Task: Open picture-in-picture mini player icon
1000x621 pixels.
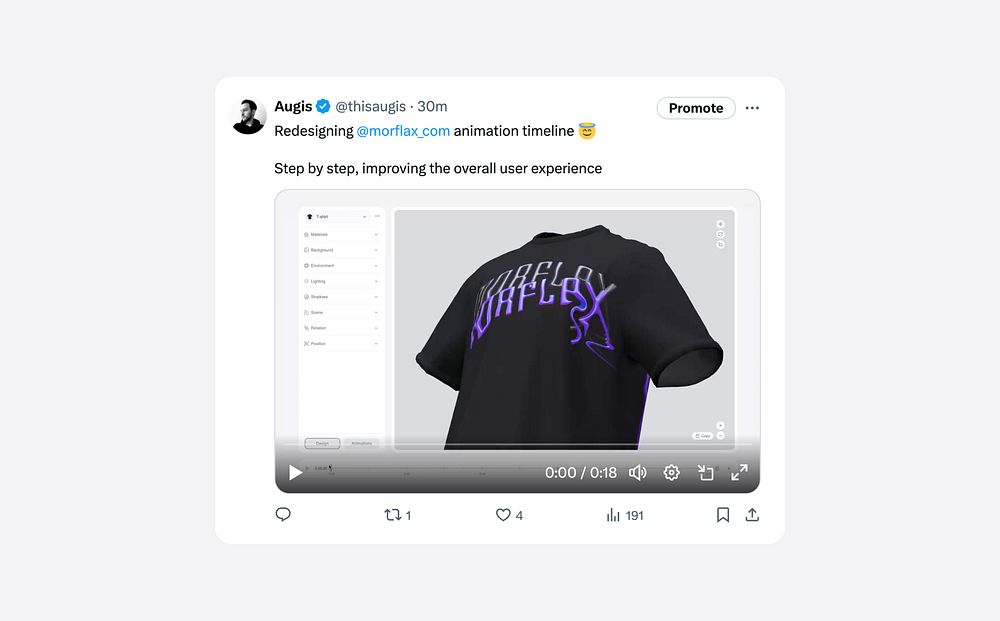Action: point(705,472)
